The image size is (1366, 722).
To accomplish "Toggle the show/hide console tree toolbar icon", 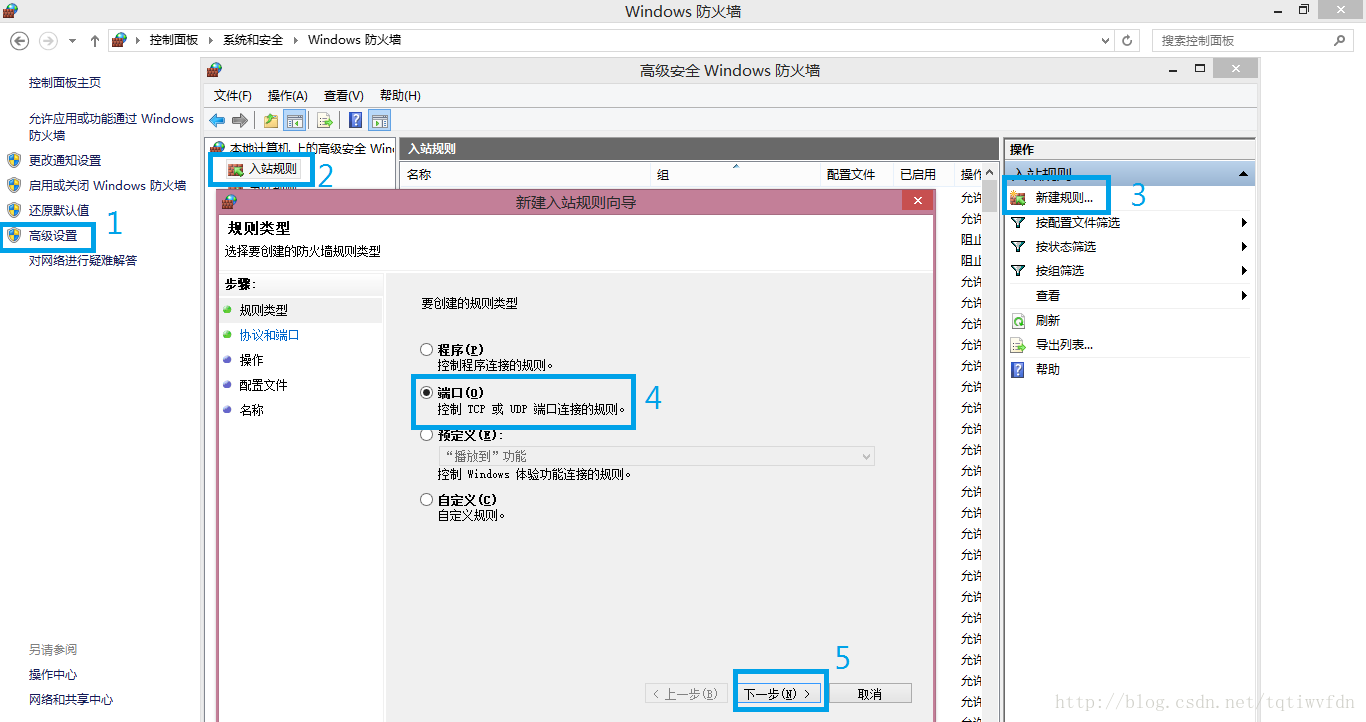I will pos(295,121).
